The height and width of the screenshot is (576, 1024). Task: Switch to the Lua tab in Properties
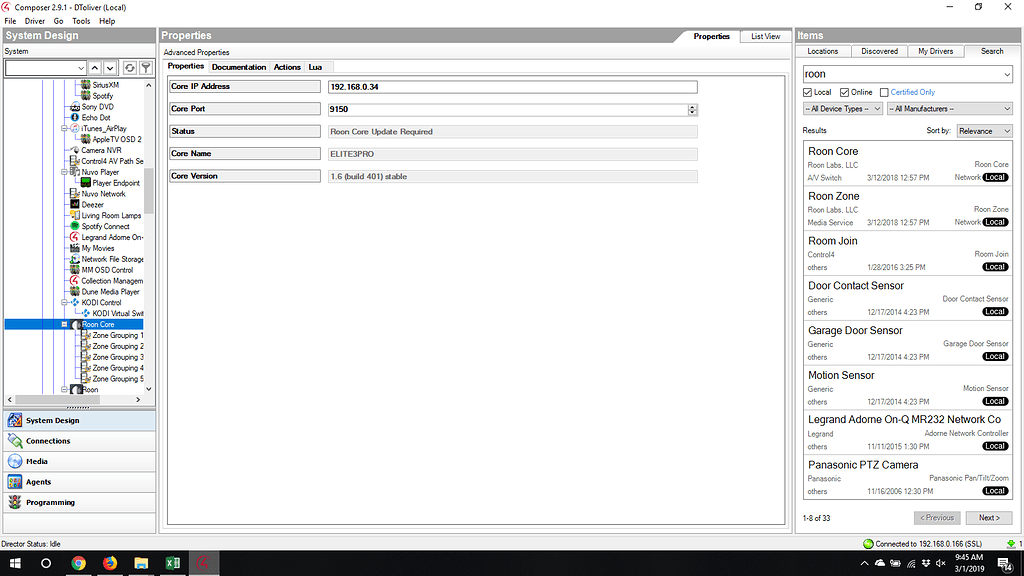point(316,67)
